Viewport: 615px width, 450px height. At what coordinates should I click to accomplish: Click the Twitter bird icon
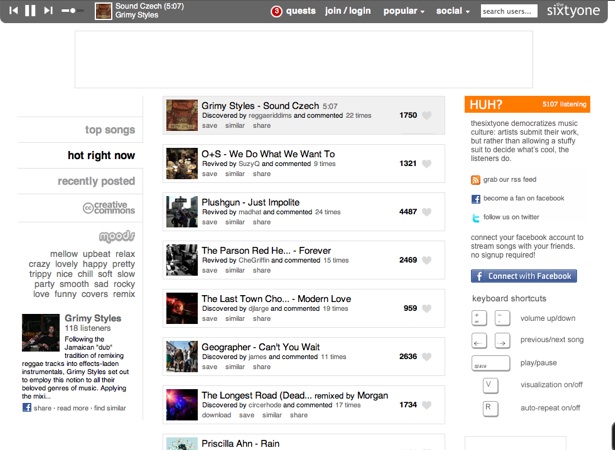click(475, 218)
